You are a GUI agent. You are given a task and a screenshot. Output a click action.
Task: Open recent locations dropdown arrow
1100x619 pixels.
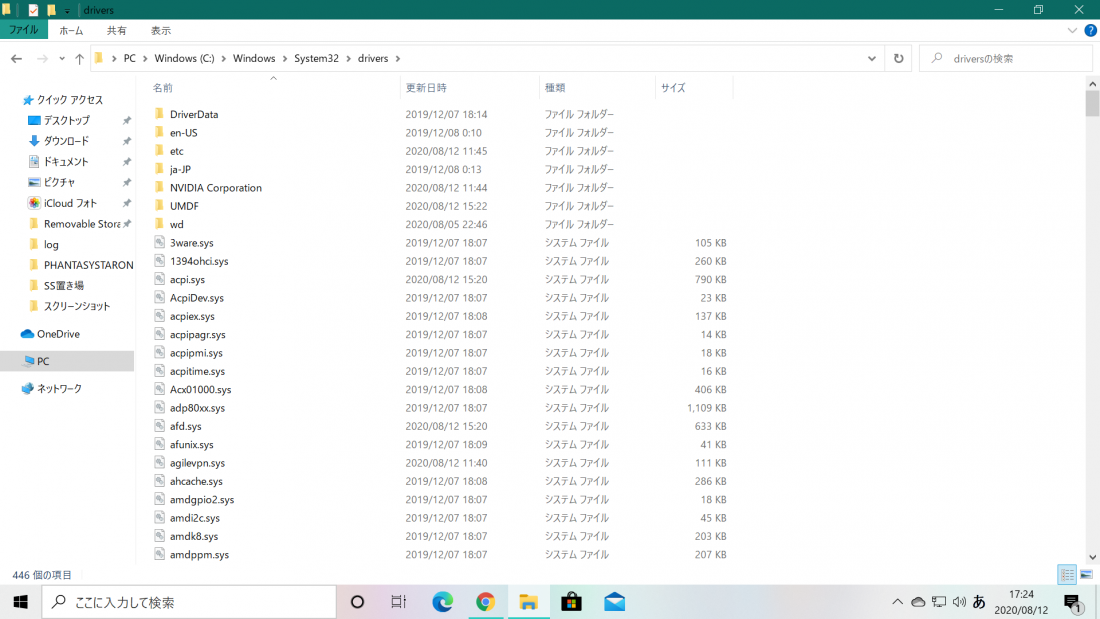click(62, 59)
